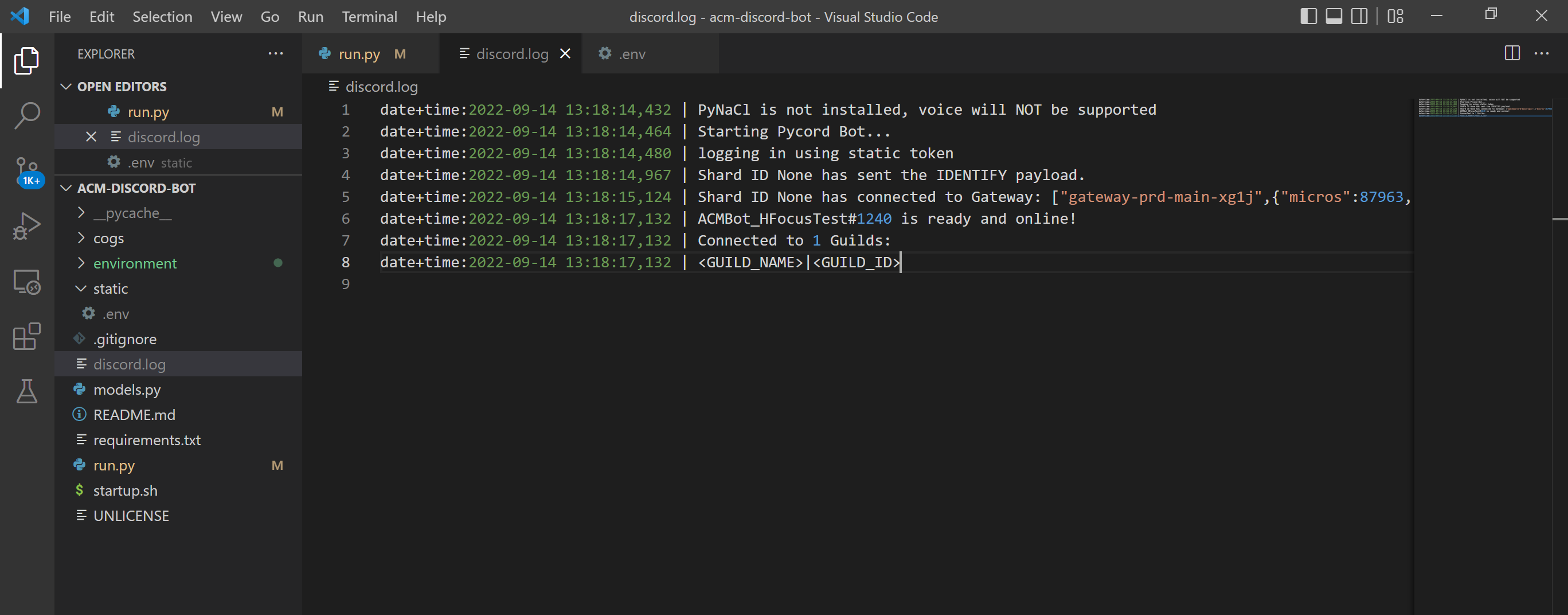The height and width of the screenshot is (615, 1568).
Task: Click the discord.log breadcrumb
Action: coord(373,87)
